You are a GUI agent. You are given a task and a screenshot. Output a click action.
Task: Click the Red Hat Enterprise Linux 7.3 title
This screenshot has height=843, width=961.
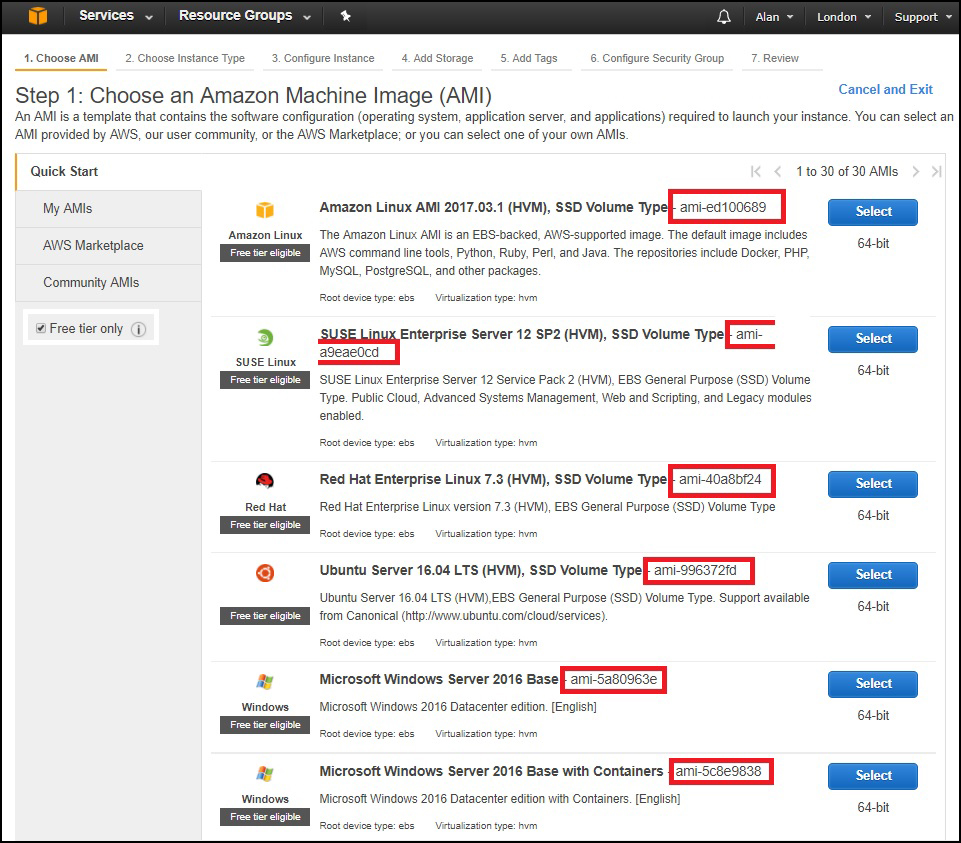(493, 479)
